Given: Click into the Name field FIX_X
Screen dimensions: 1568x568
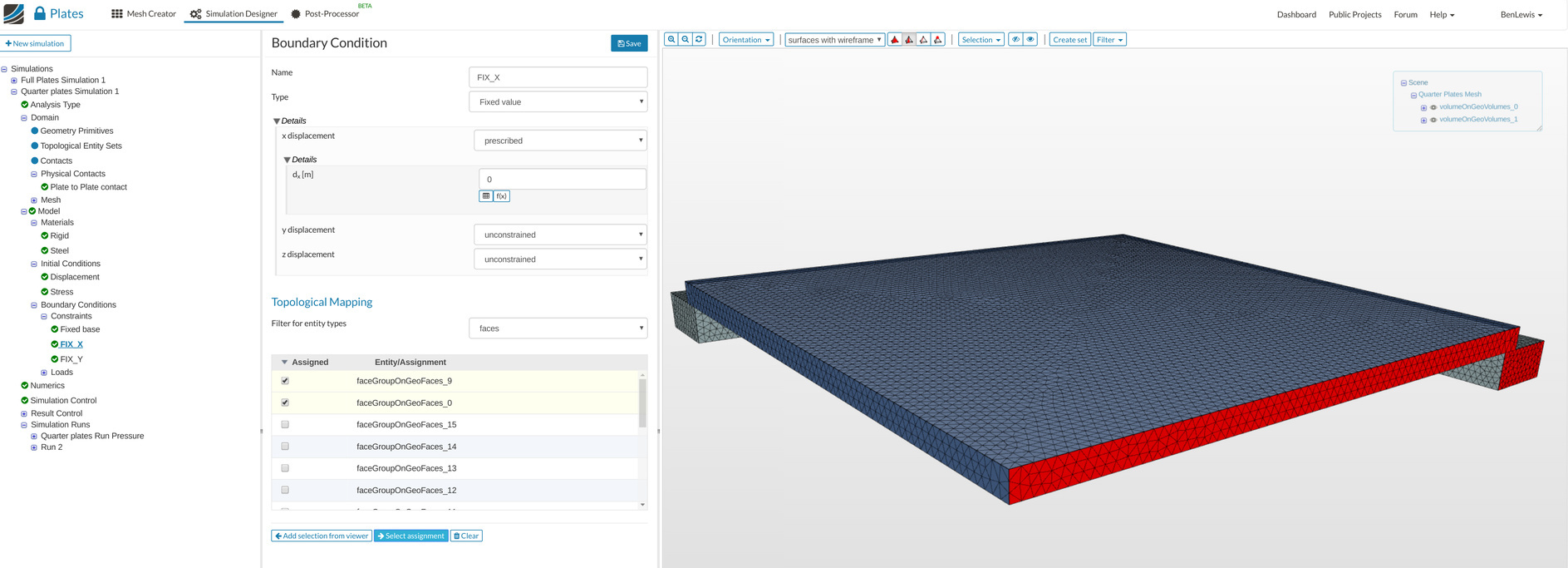Looking at the screenshot, I should (558, 77).
